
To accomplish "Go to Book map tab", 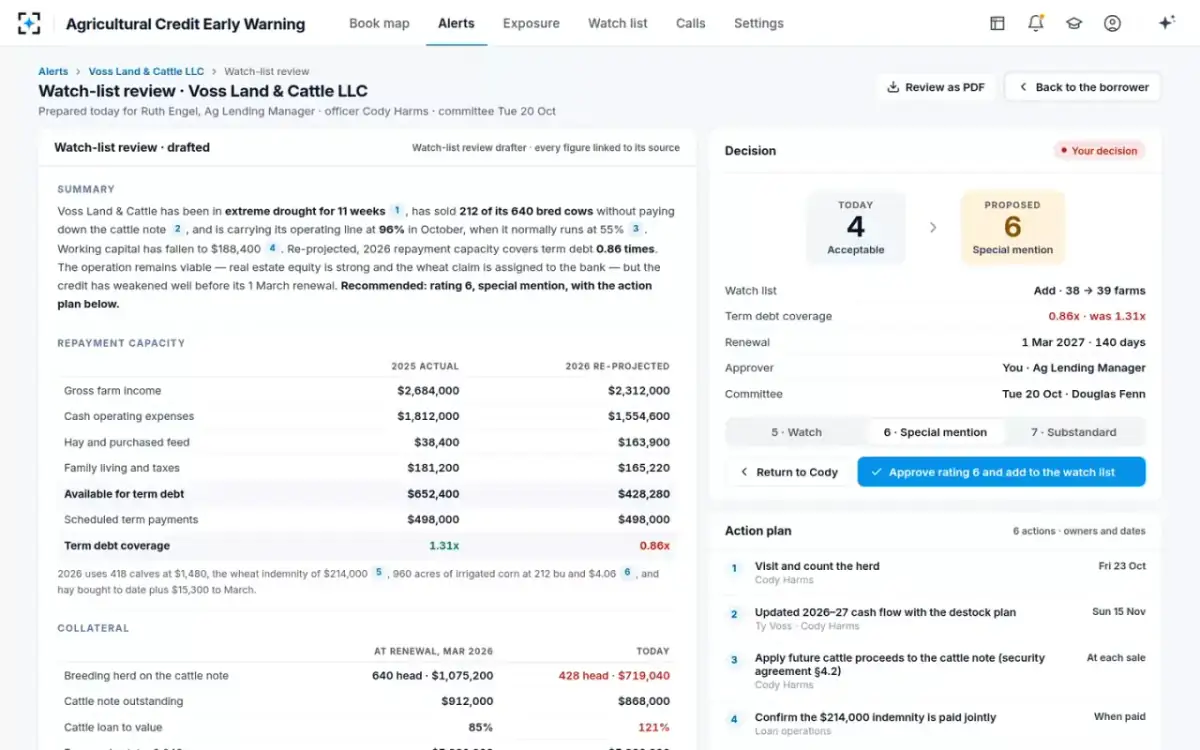I will point(379,23).
